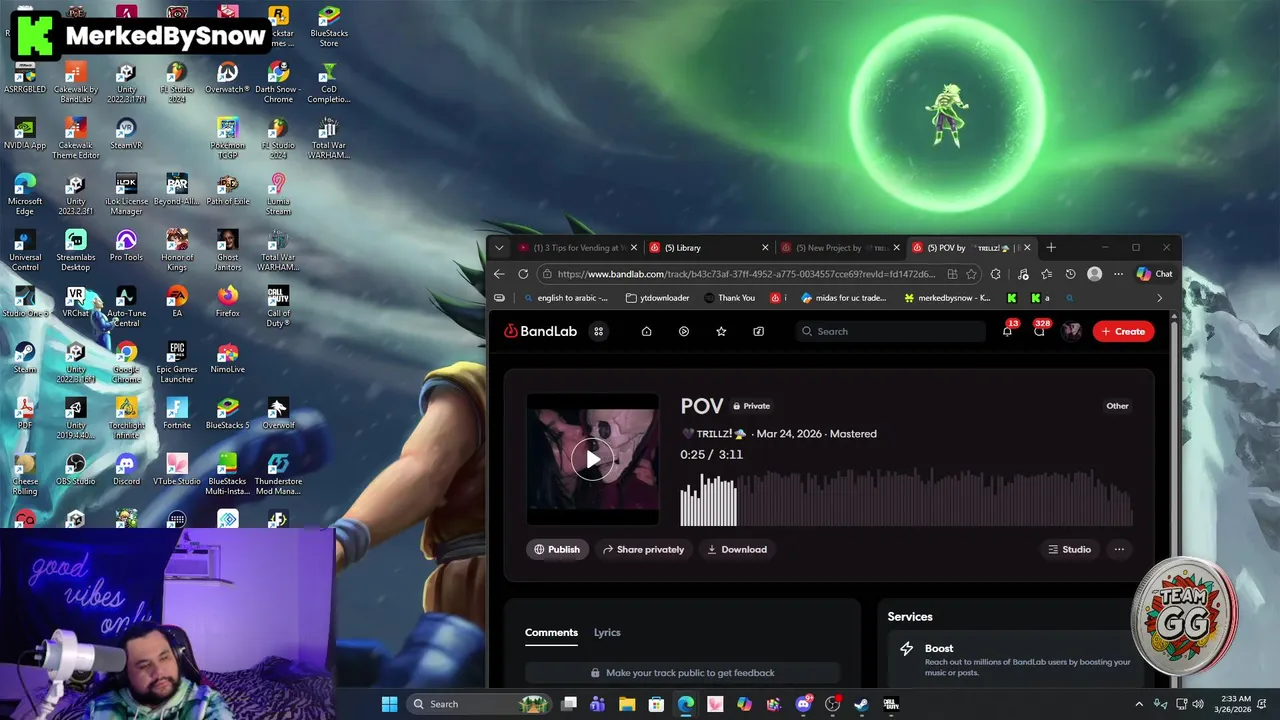
Task: Favorite this page with the star icon
Action: tap(971, 274)
